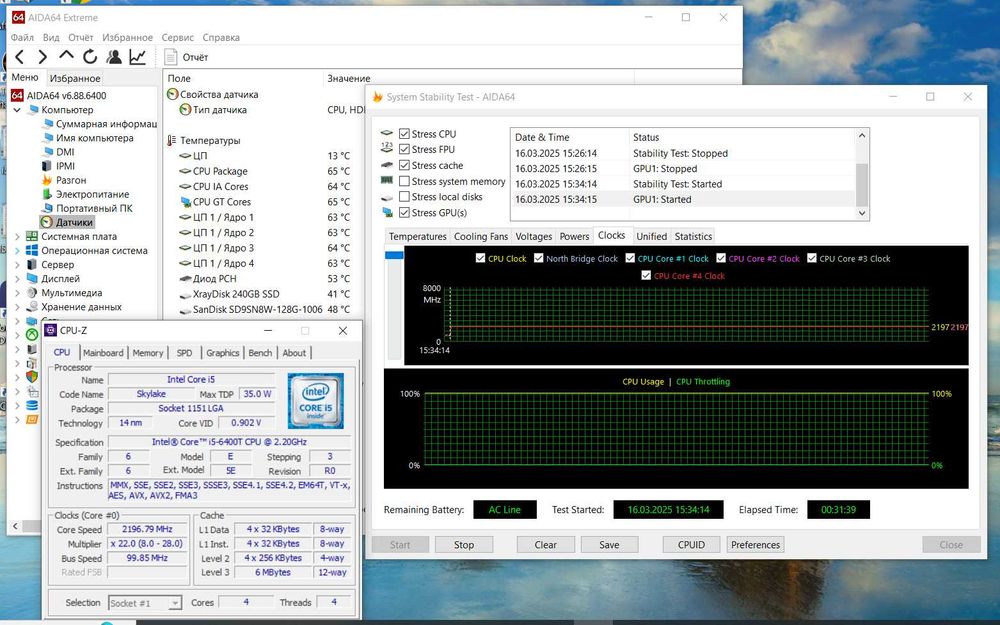Click the Значение column header
This screenshot has height=625, width=1000.
[x=349, y=78]
